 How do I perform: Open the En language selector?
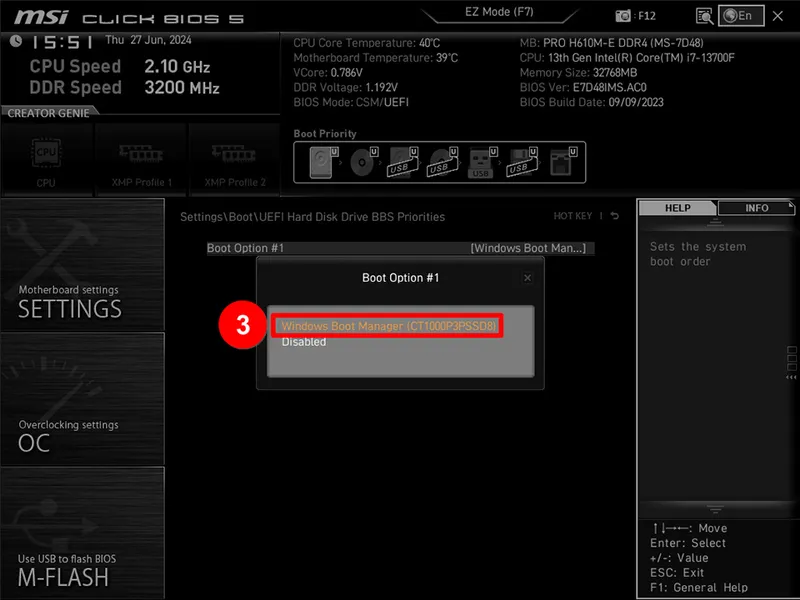[742, 16]
